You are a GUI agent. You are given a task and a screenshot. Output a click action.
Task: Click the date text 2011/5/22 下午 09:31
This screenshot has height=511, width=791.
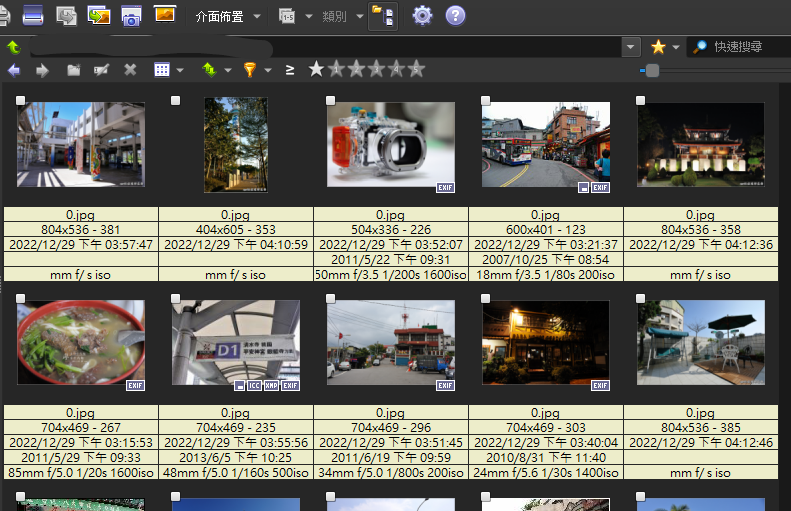pyautogui.click(x=390, y=259)
